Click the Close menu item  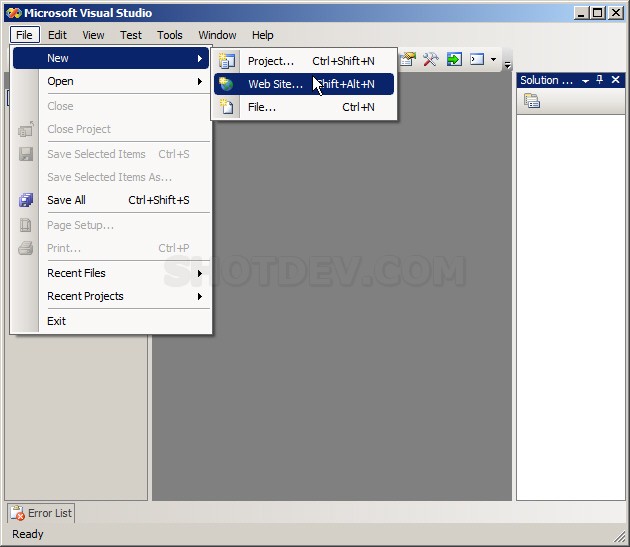[111, 107]
